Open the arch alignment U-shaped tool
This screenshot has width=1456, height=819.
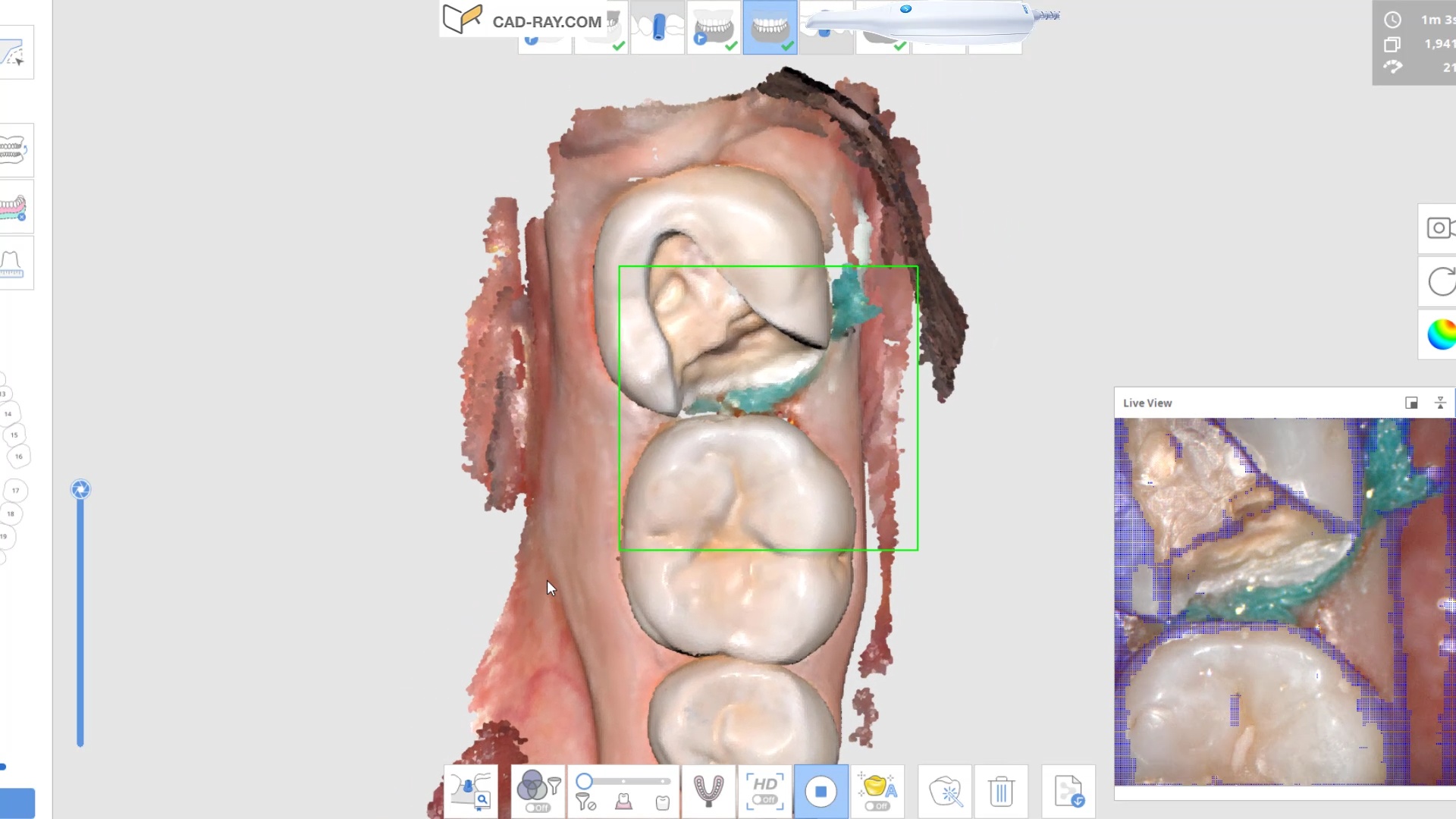point(708,792)
